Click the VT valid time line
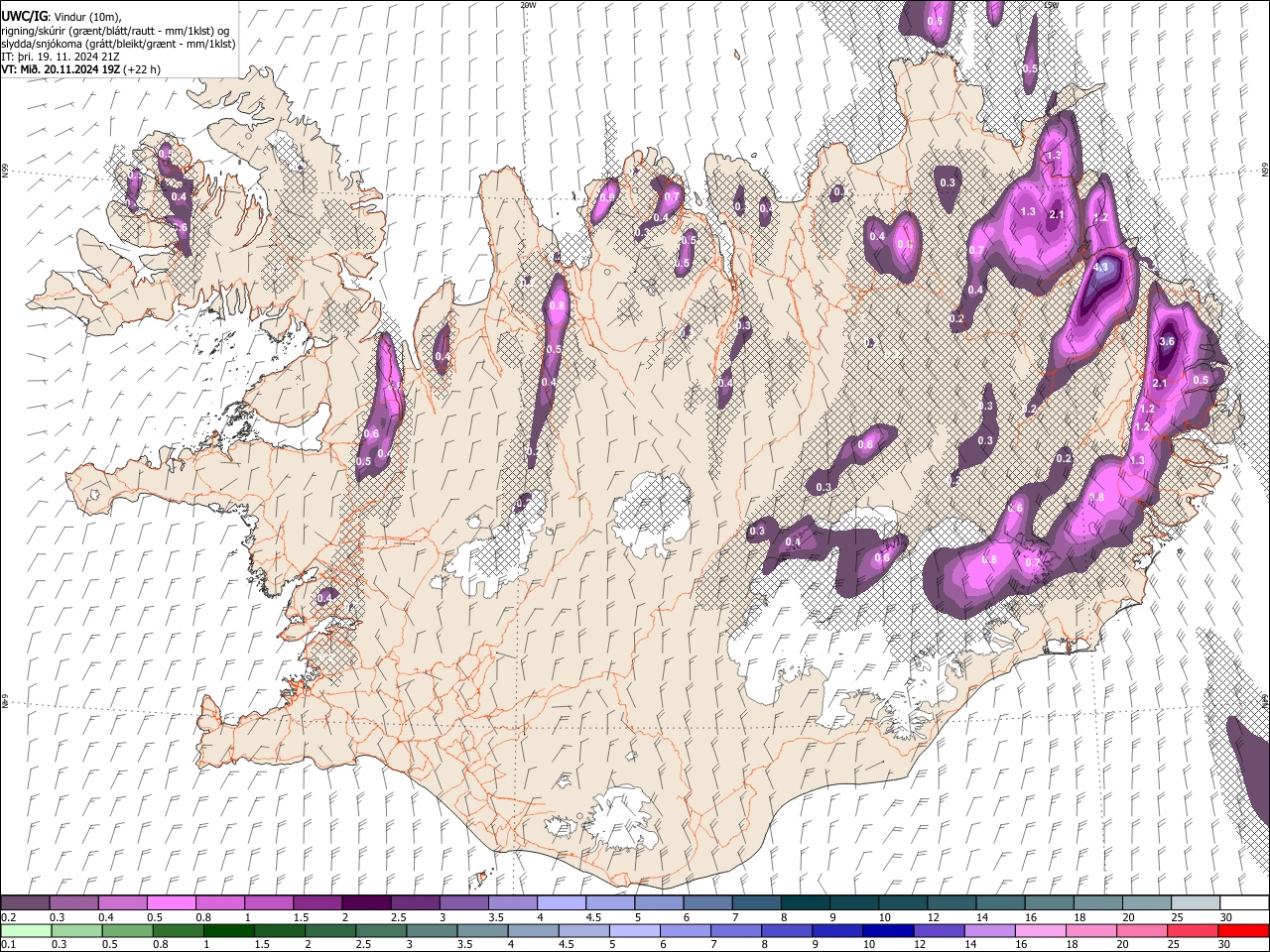This screenshot has width=1270, height=952. coord(81,69)
